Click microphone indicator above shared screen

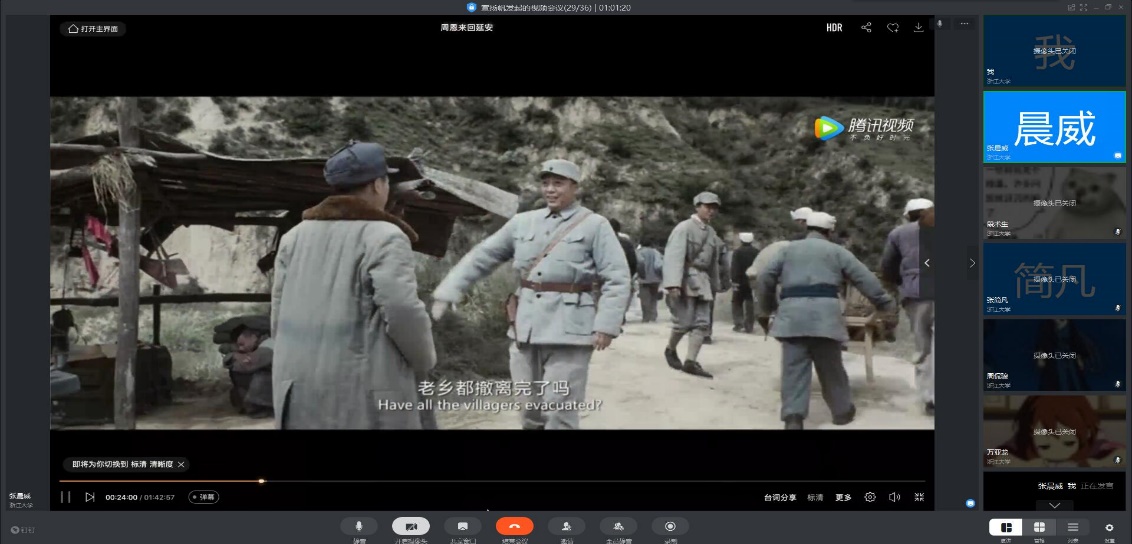pyautogui.click(x=940, y=24)
